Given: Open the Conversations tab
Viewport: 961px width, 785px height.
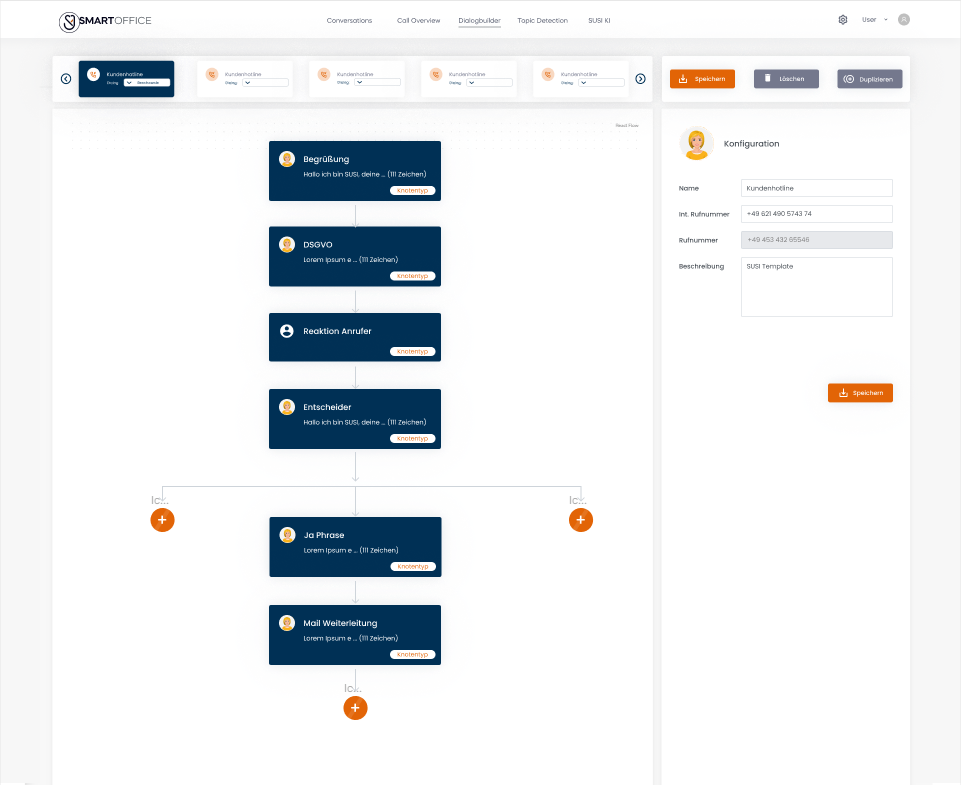Looking at the screenshot, I should (x=349, y=21).
